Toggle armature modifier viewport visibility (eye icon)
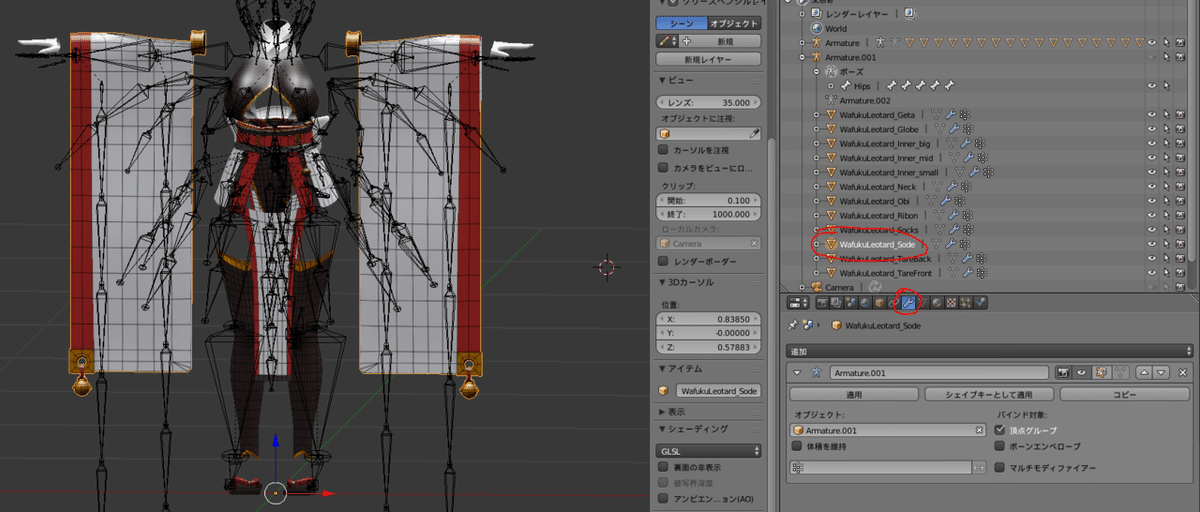This screenshot has height=512, width=1200. (1082, 373)
